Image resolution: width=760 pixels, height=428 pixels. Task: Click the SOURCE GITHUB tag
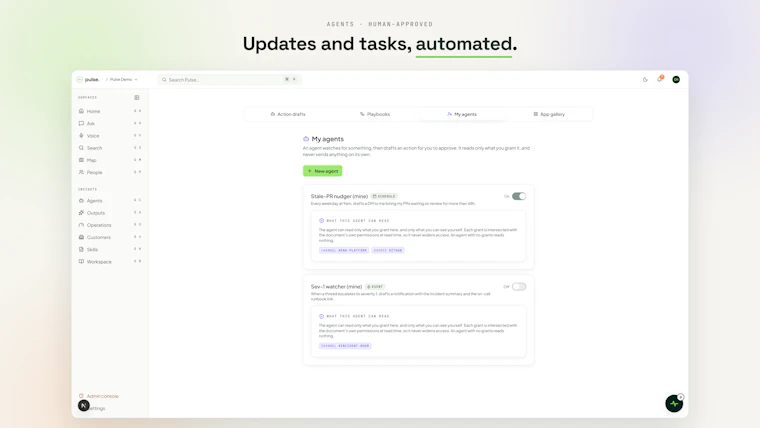click(x=388, y=250)
